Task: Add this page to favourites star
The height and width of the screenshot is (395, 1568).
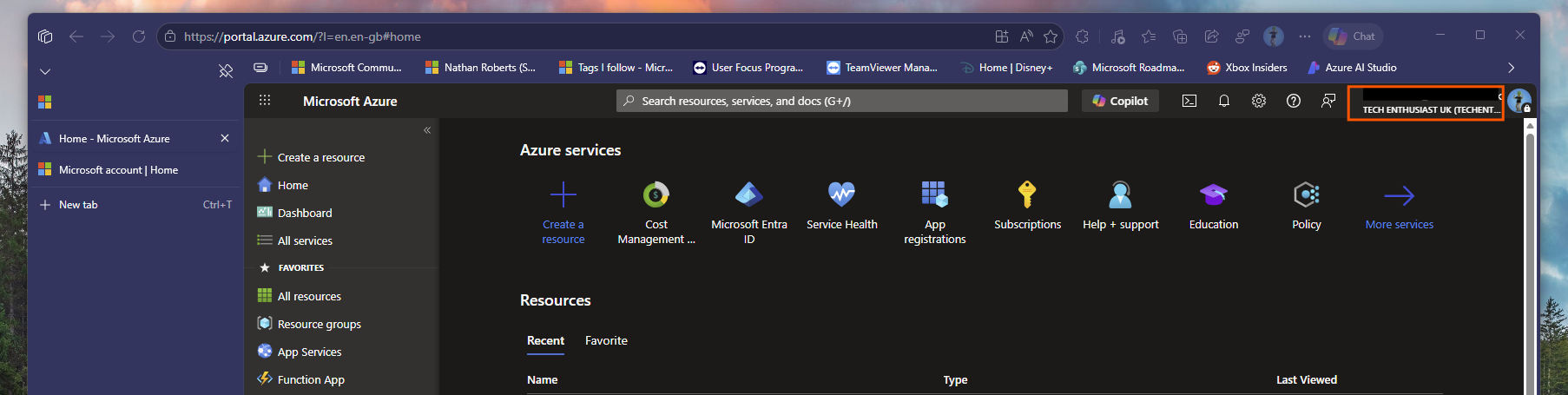Action: pyautogui.click(x=1051, y=36)
